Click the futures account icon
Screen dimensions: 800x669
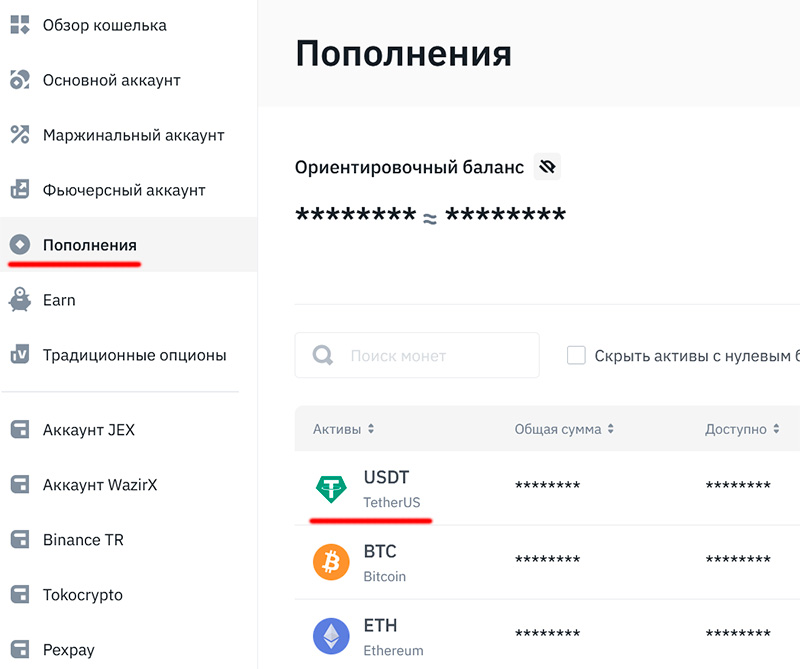pyautogui.click(x=20, y=190)
